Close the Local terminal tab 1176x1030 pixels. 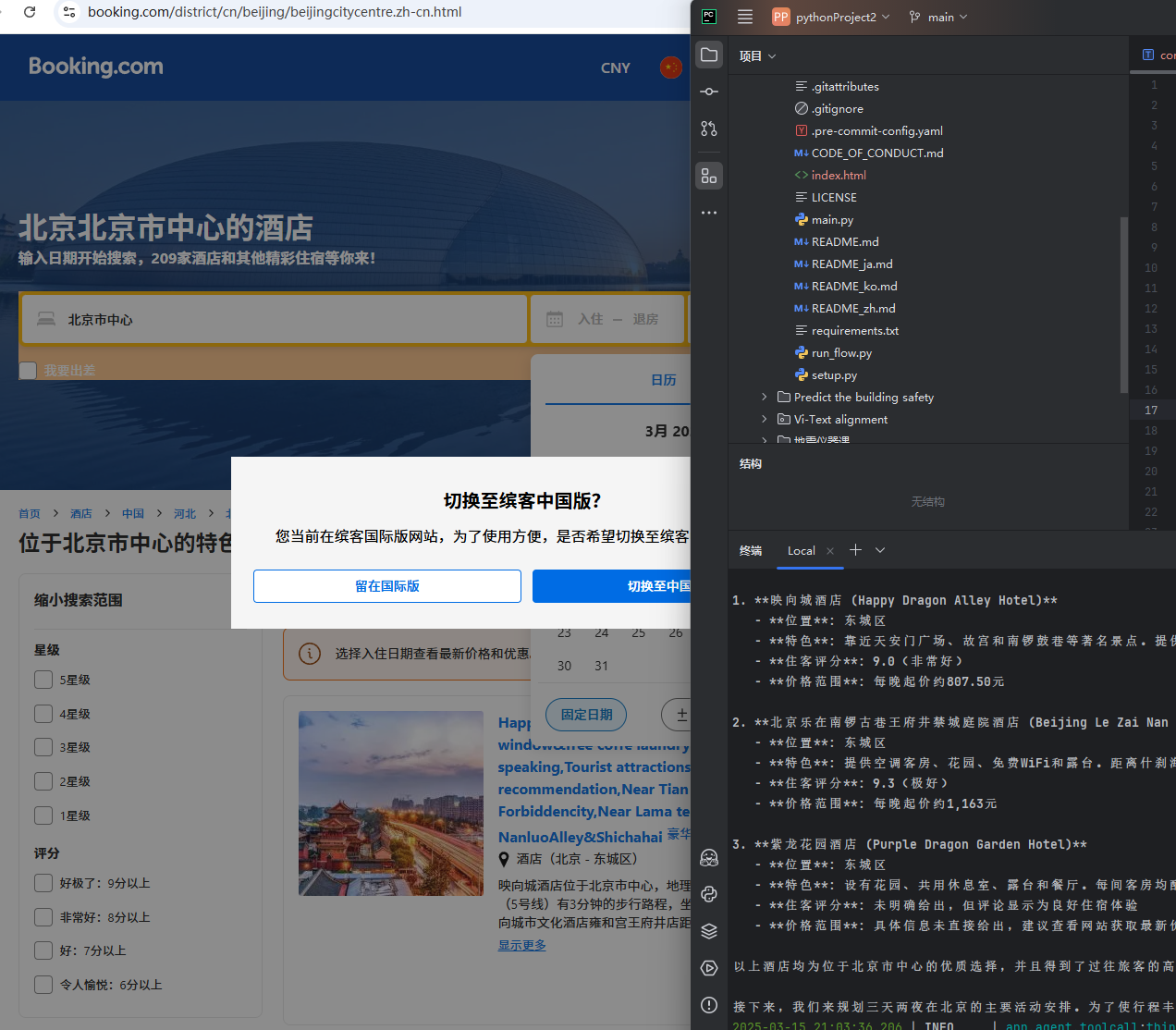pyautogui.click(x=830, y=551)
